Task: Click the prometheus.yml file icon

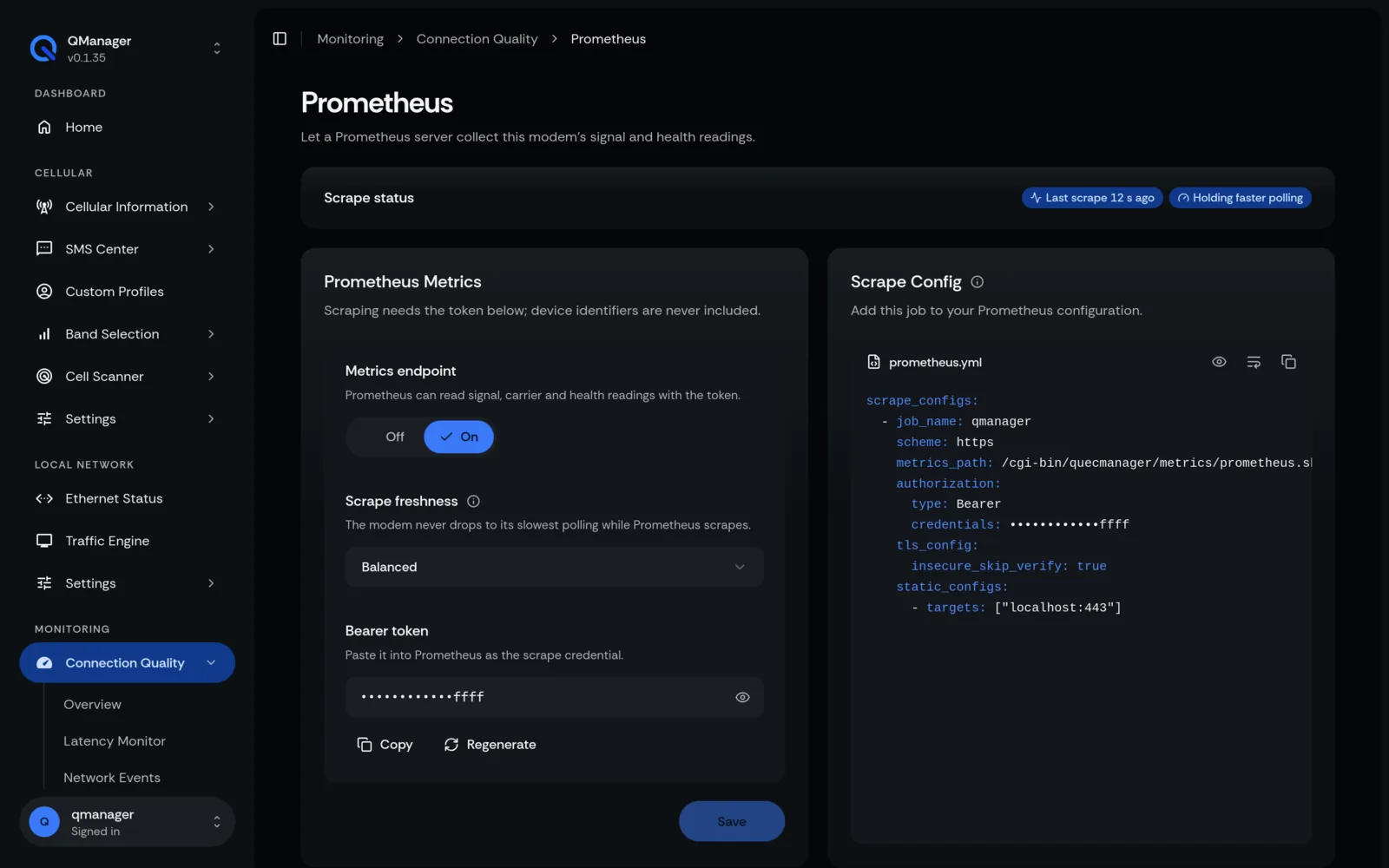Action: point(873,362)
